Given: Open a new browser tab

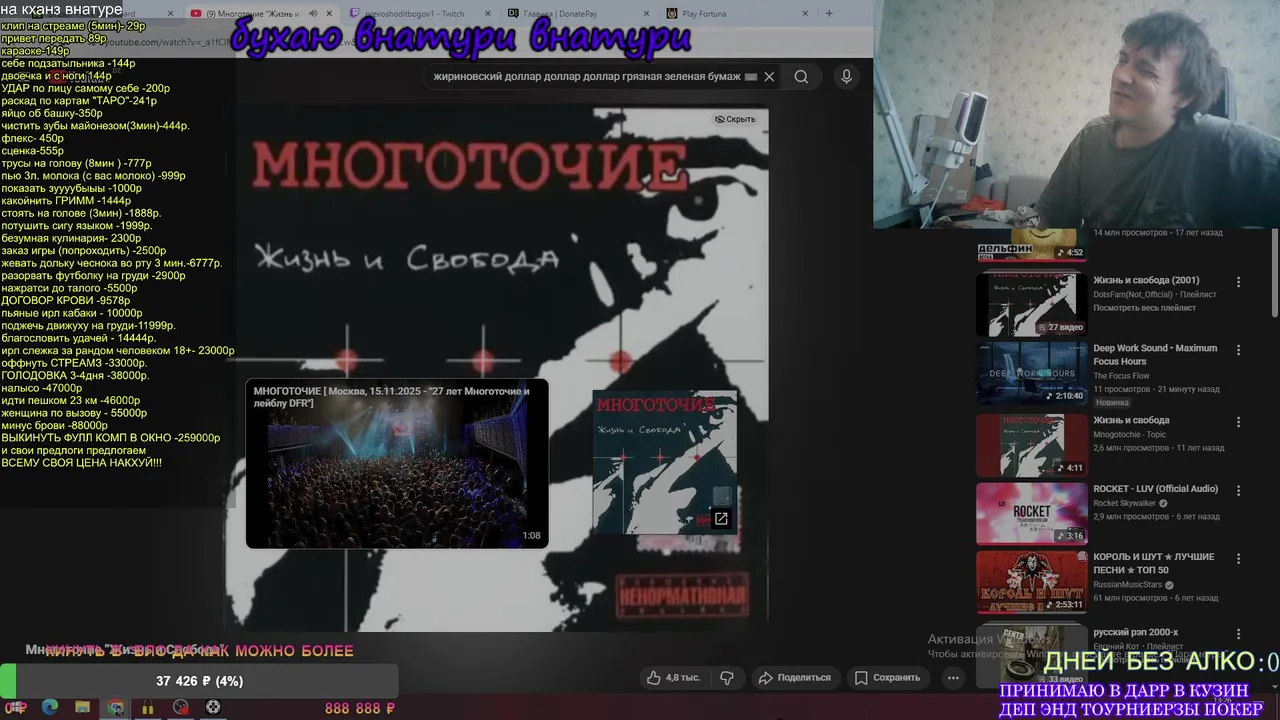Looking at the screenshot, I should (x=829, y=14).
